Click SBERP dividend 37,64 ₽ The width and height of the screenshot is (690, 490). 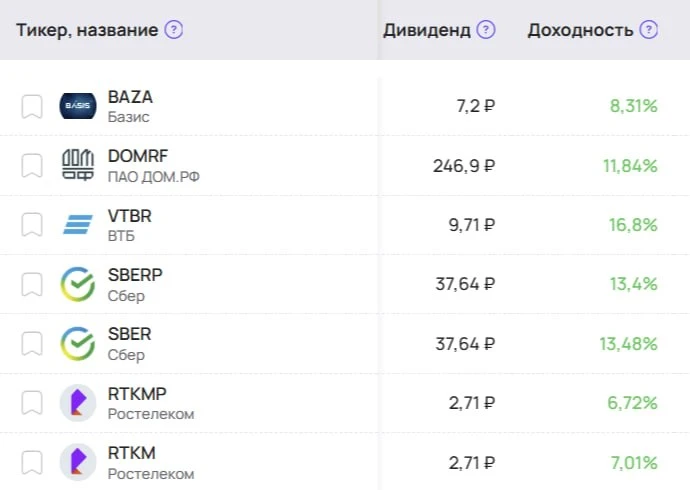[x=466, y=284]
